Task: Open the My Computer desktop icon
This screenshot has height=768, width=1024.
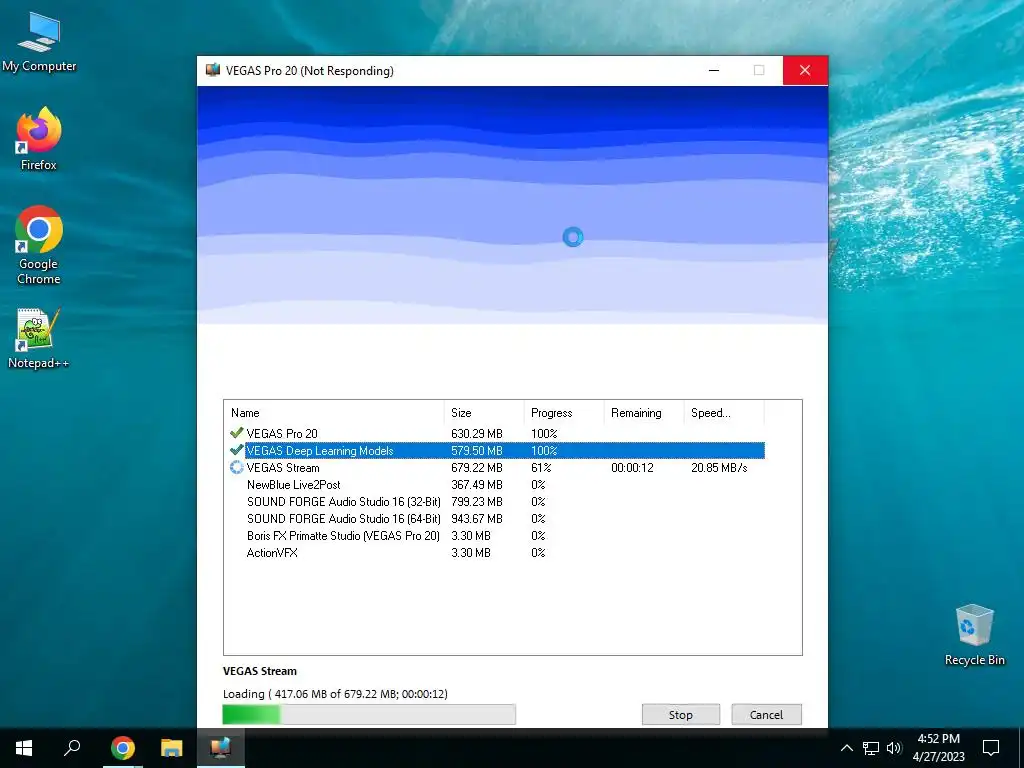Action: click(39, 42)
